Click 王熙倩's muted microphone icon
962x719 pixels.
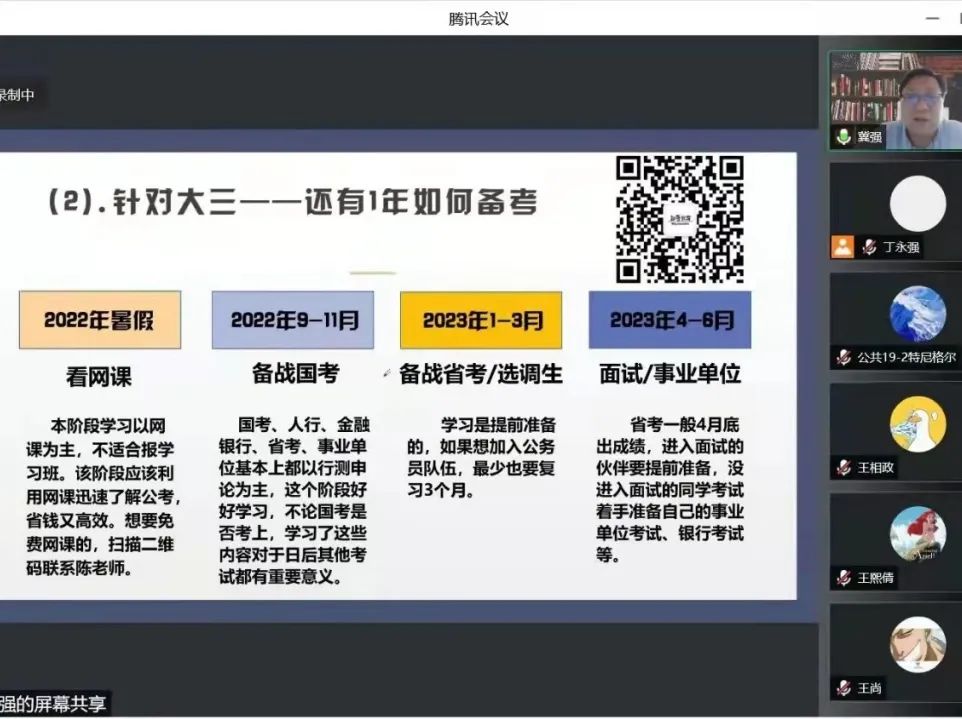843,578
